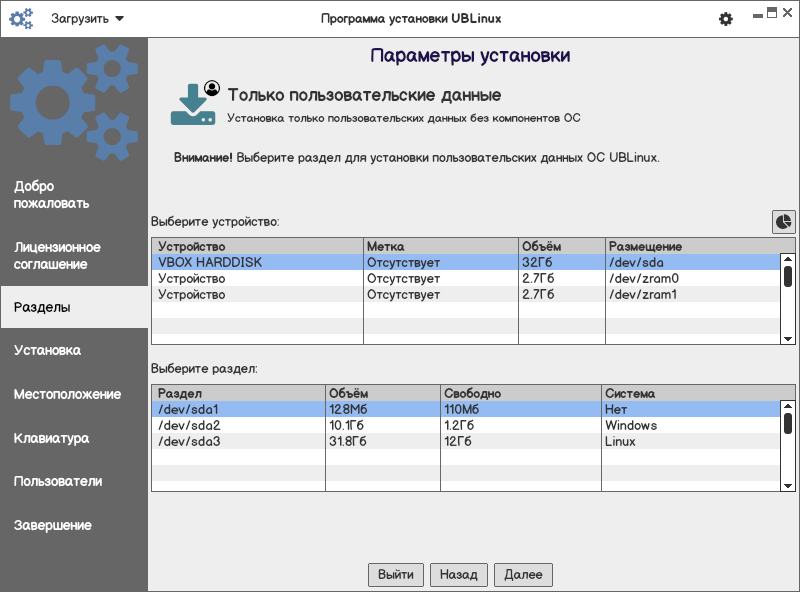The height and width of the screenshot is (592, 800).
Task: Open Местоположение sidebar step
Action: click(x=74, y=394)
